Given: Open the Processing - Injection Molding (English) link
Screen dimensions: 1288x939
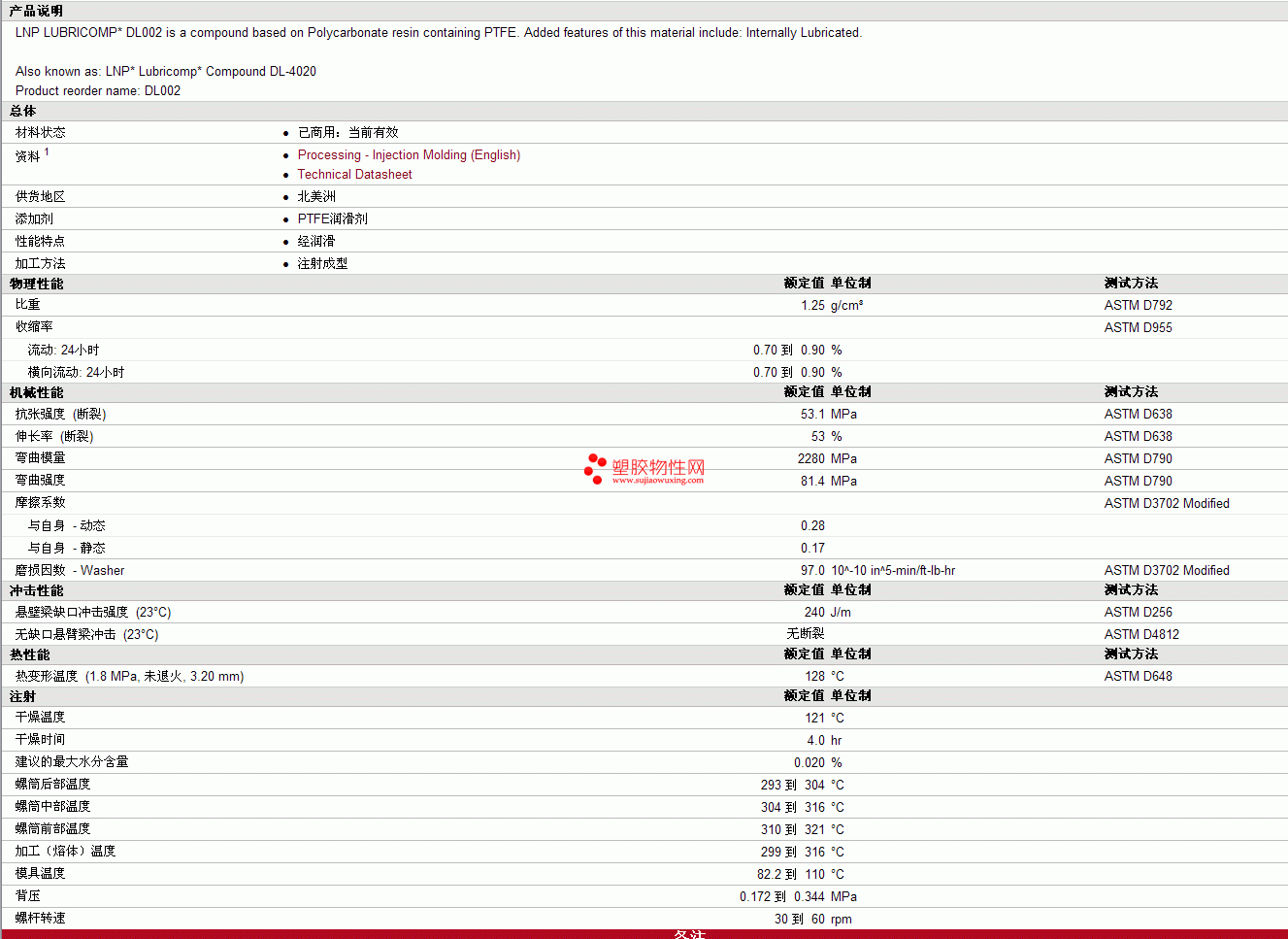Looking at the screenshot, I should pos(409,155).
